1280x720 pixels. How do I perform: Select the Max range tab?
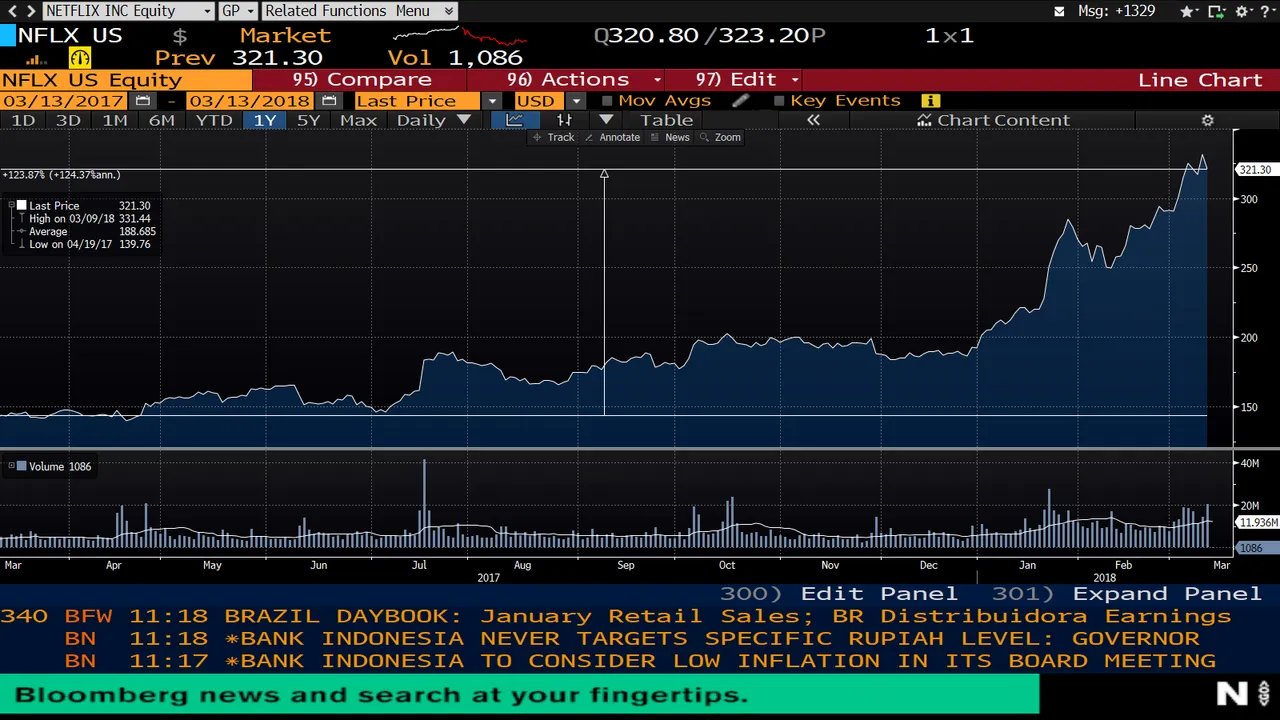click(358, 120)
